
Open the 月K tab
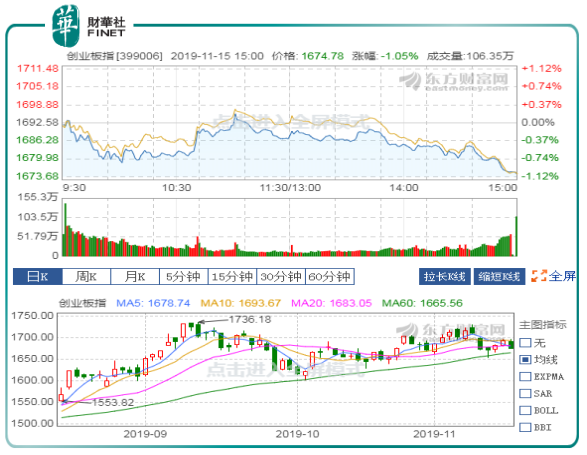pos(135,277)
